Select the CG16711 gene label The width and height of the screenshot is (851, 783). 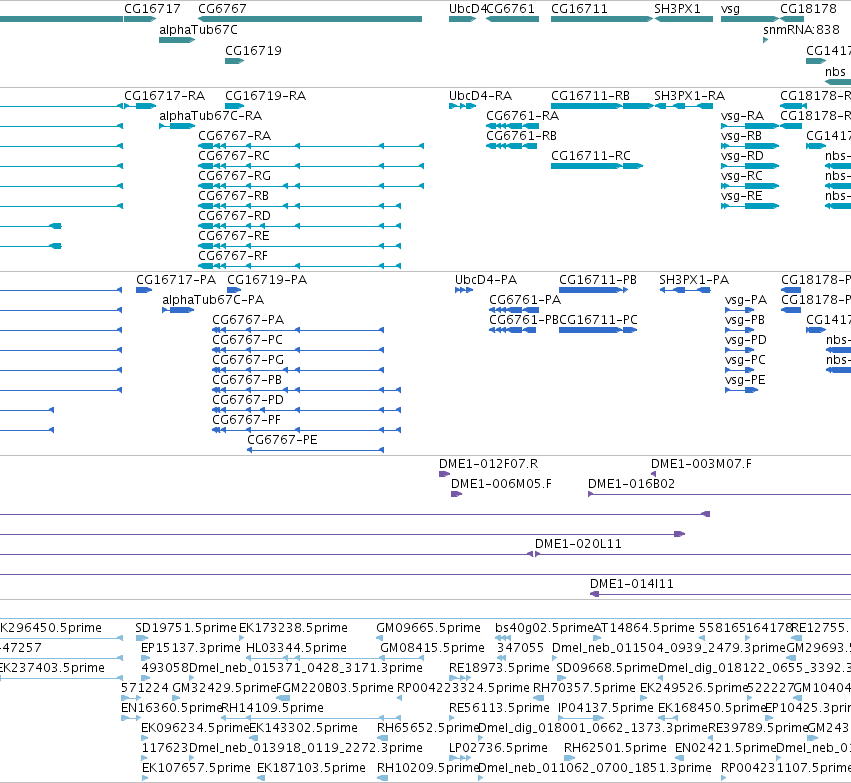pyautogui.click(x=579, y=9)
